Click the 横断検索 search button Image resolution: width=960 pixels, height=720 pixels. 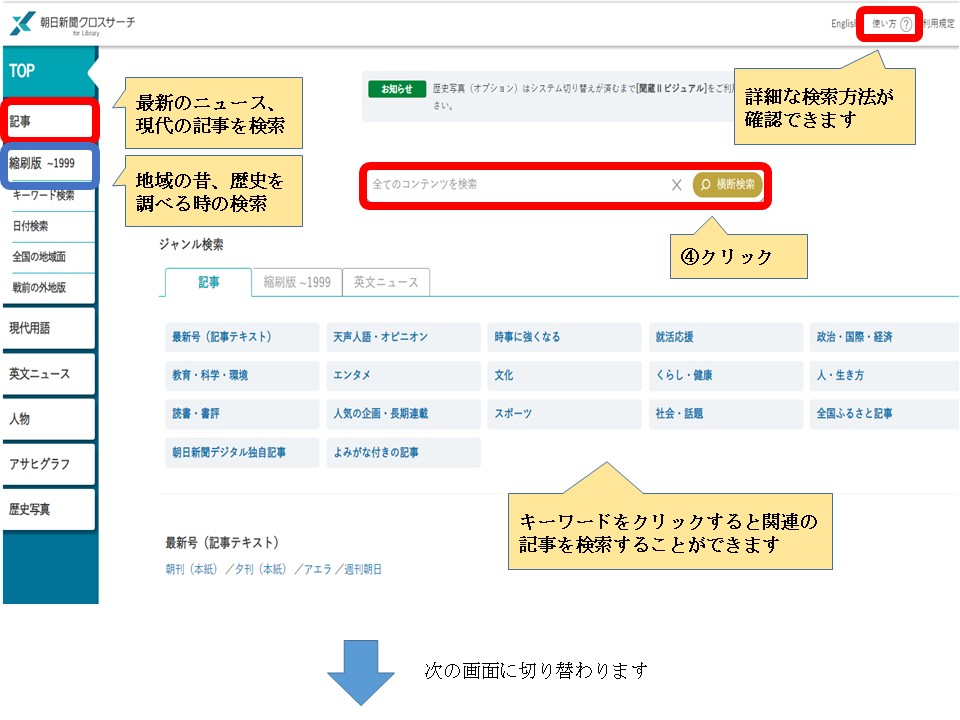point(727,184)
